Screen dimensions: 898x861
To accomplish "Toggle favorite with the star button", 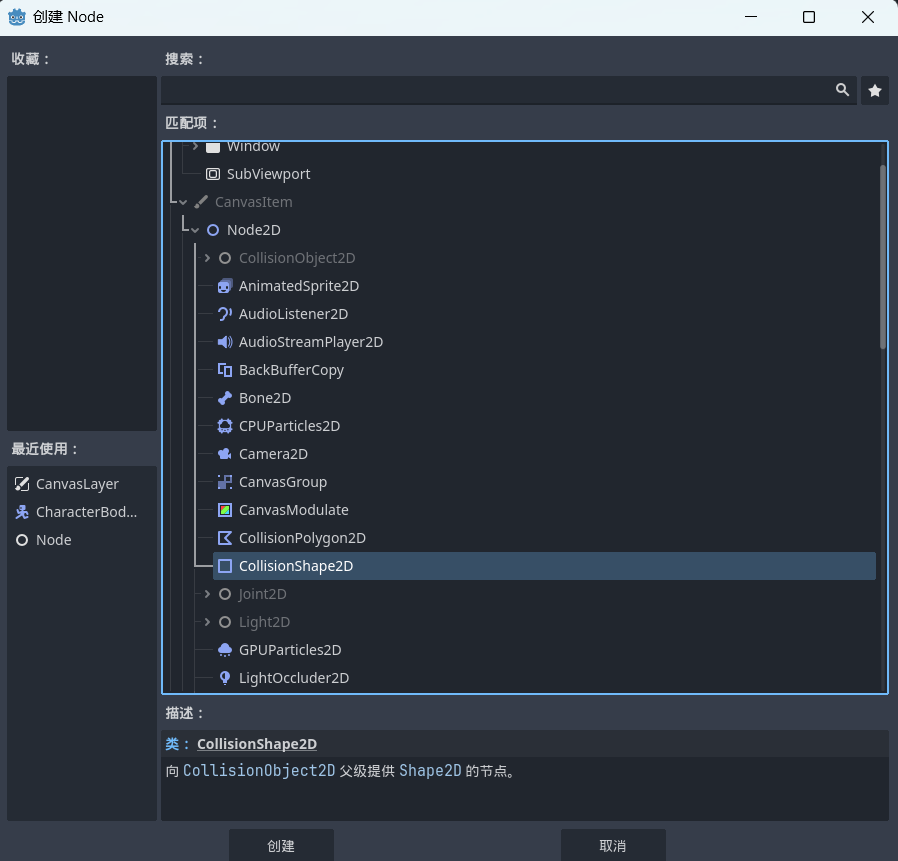I will (x=875, y=90).
